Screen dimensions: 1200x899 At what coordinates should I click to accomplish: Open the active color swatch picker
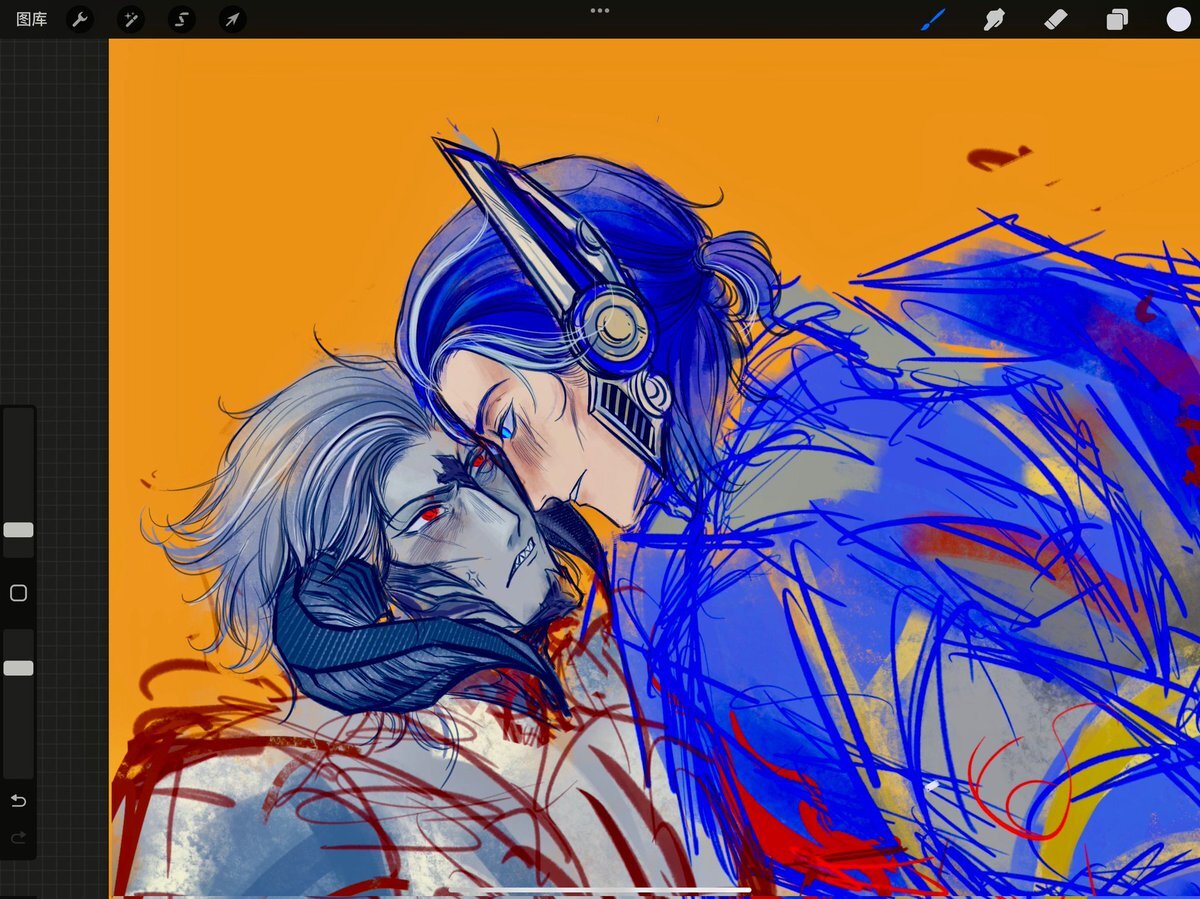pos(1178,19)
